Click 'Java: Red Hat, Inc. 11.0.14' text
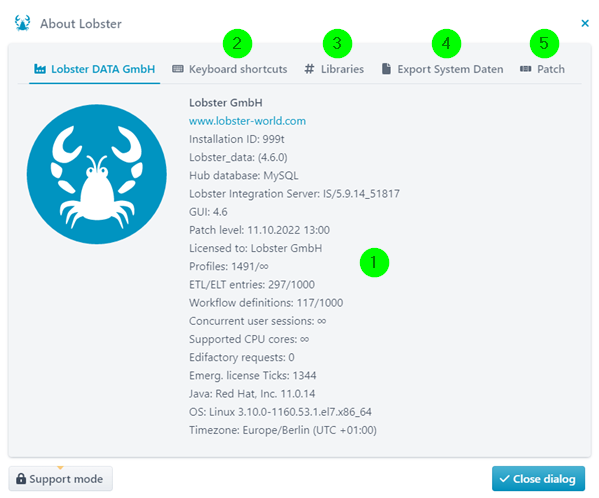 pyautogui.click(x=252, y=394)
